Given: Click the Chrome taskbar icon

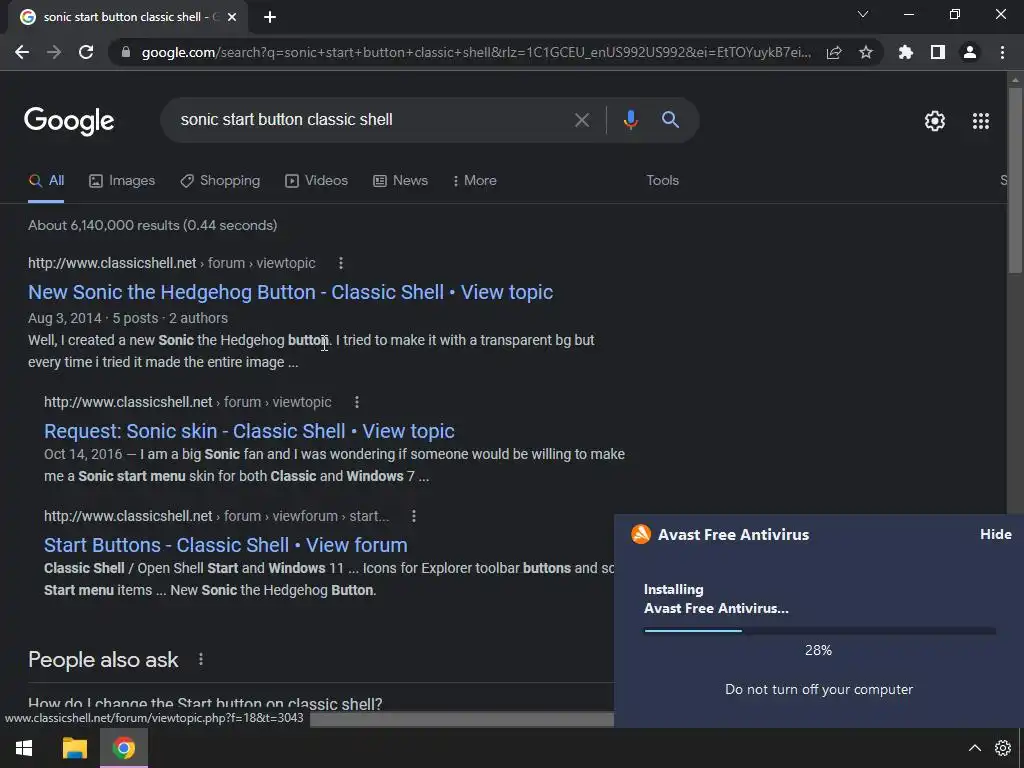Looking at the screenshot, I should click(x=123, y=748).
